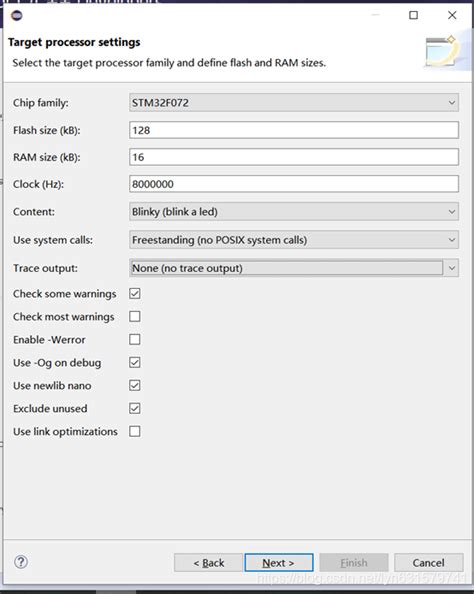Screen dimensions: 474x594
Task: Toggle Check some warnings checkbox
Action: 135,293
